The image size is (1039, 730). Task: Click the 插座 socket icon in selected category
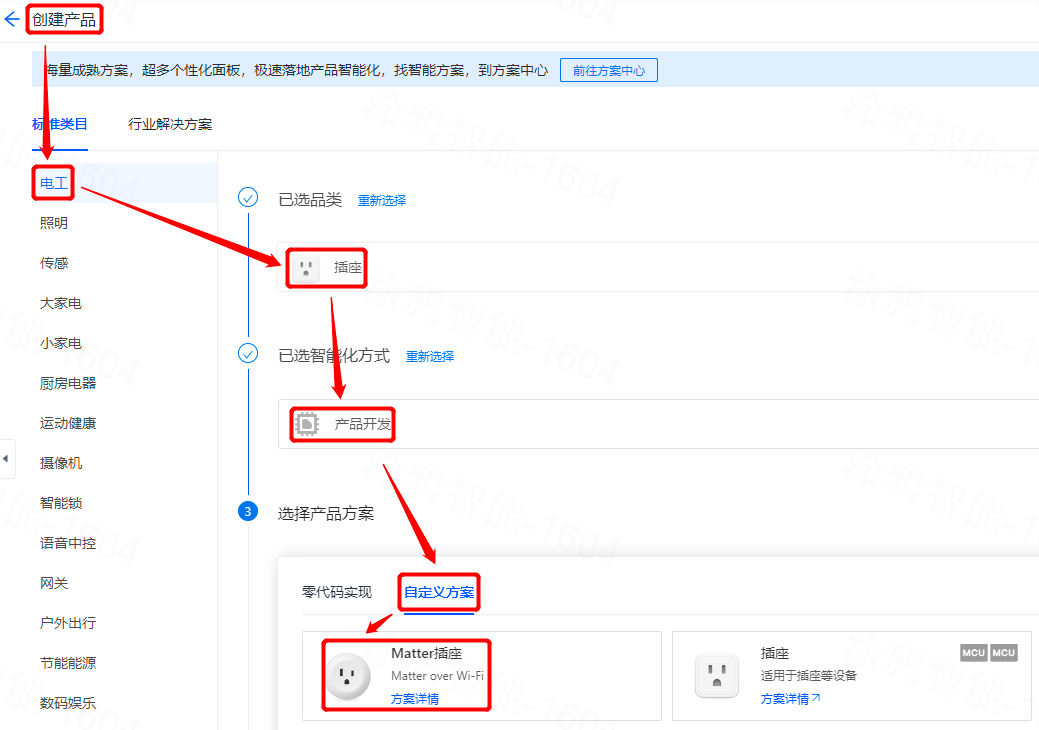pyautogui.click(x=306, y=268)
